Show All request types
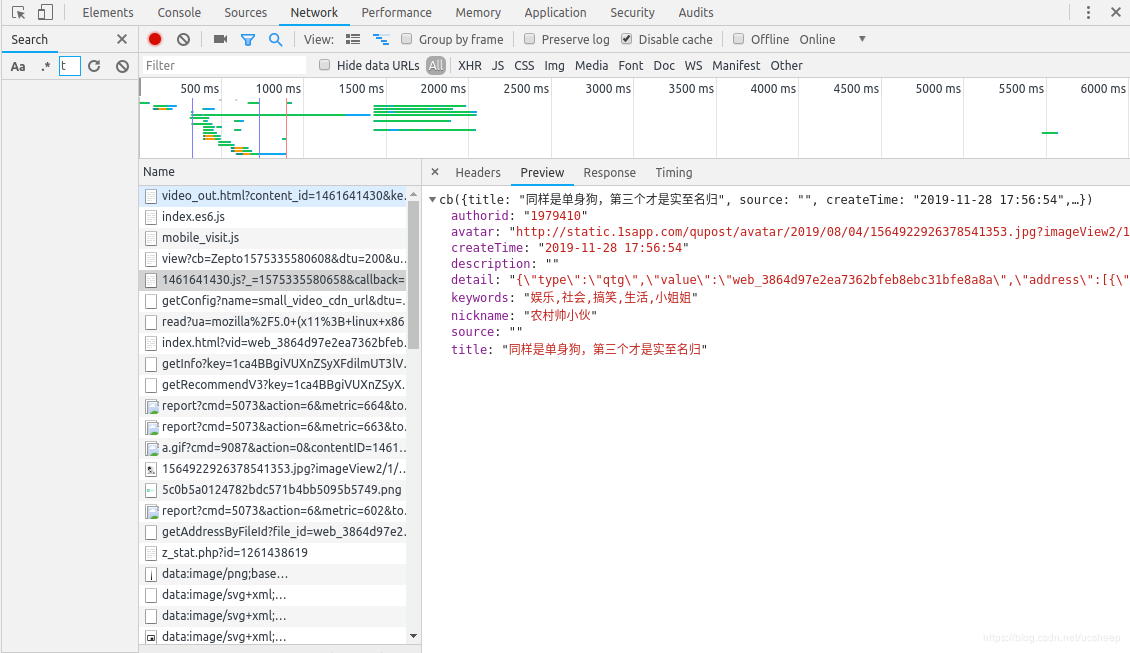The width and height of the screenshot is (1130, 653). point(436,66)
